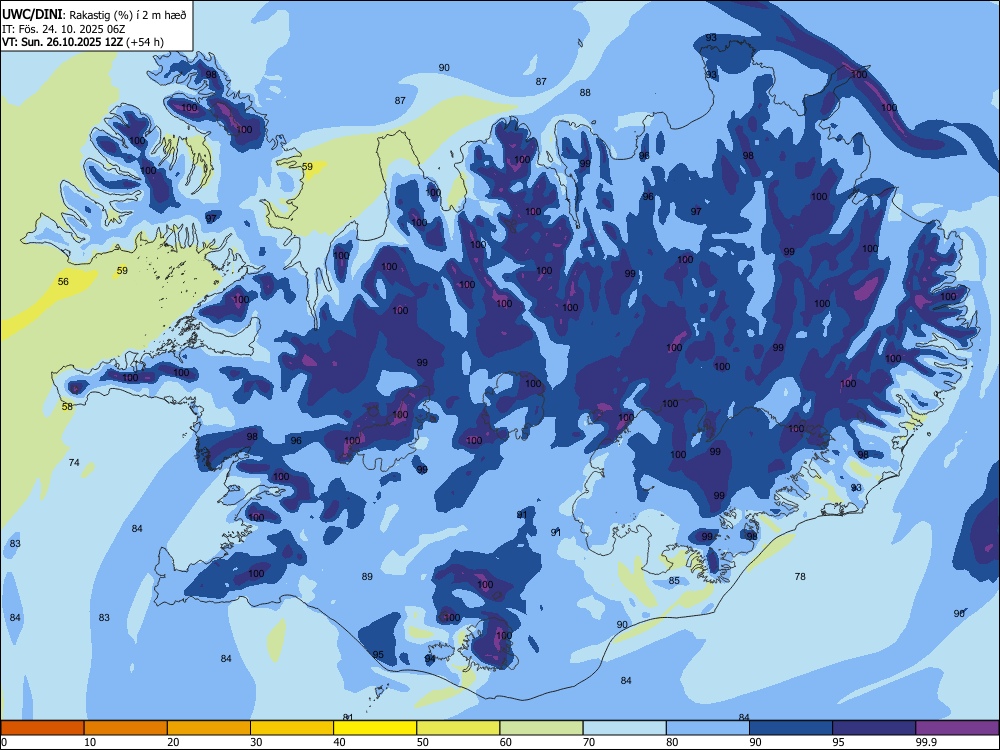Click the '88' humidity value on the map
Viewport: 1000px width, 750px height.
[585, 92]
